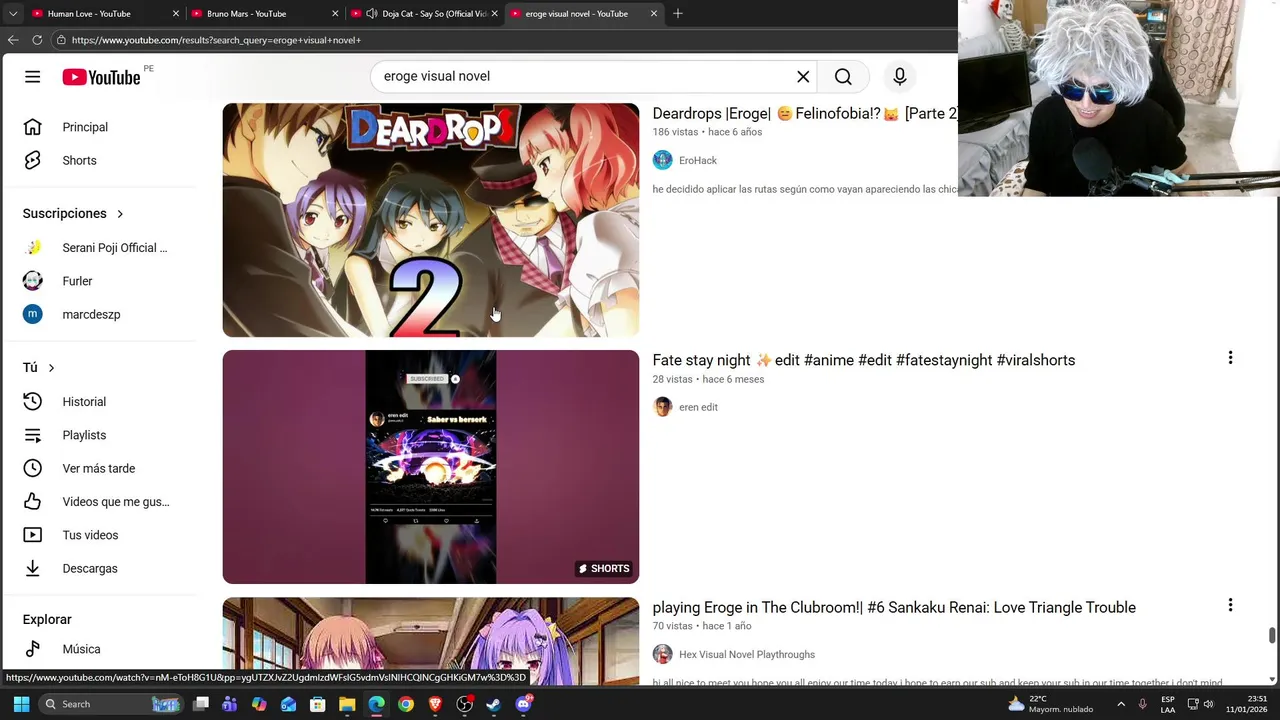Open the eren edit channel avatar
This screenshot has height=720, width=1280.
(x=662, y=407)
